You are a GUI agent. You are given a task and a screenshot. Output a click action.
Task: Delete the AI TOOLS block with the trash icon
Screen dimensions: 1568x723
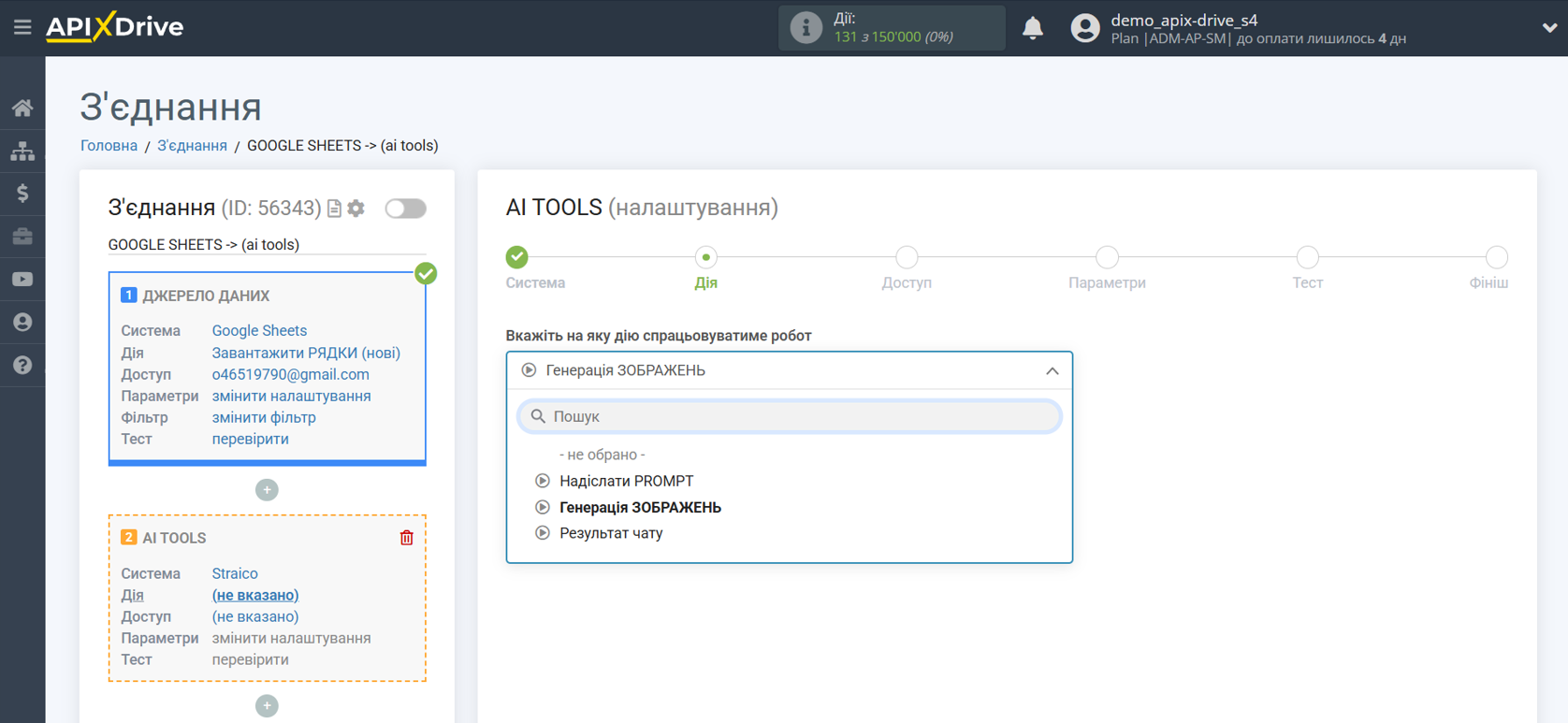[406, 538]
